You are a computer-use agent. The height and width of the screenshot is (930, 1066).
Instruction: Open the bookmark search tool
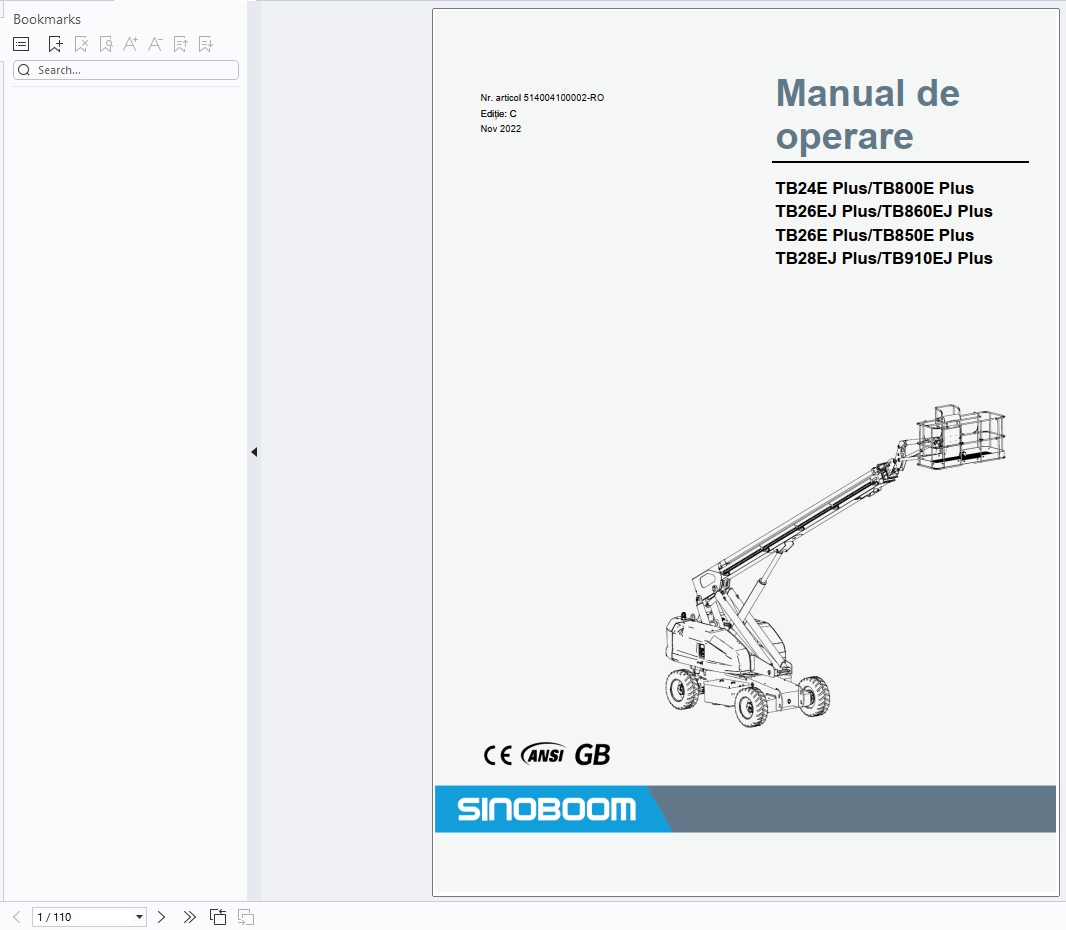click(x=105, y=44)
